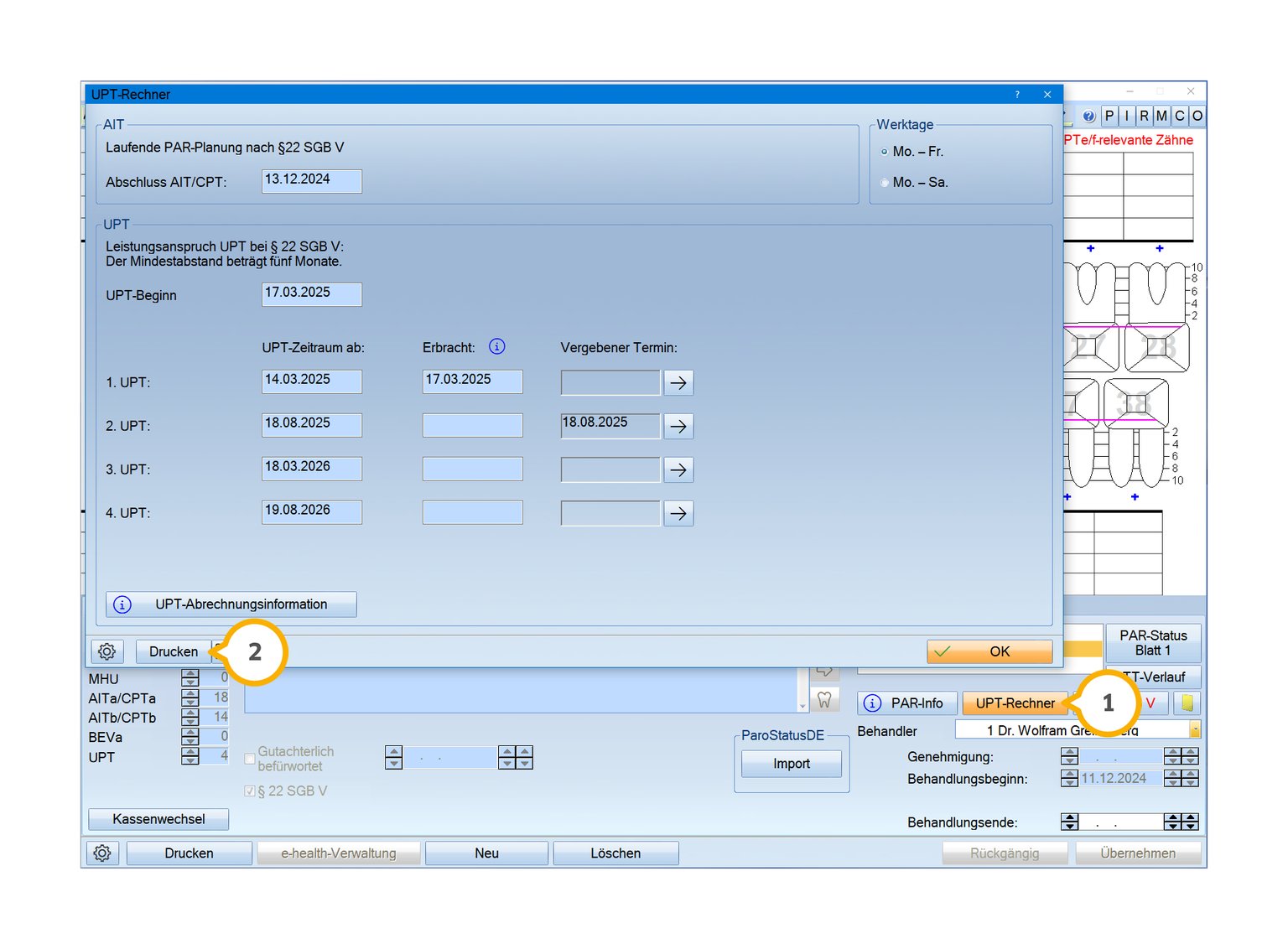Click the yellow note icon button
This screenshot has width=1288, height=949.
click(1187, 703)
